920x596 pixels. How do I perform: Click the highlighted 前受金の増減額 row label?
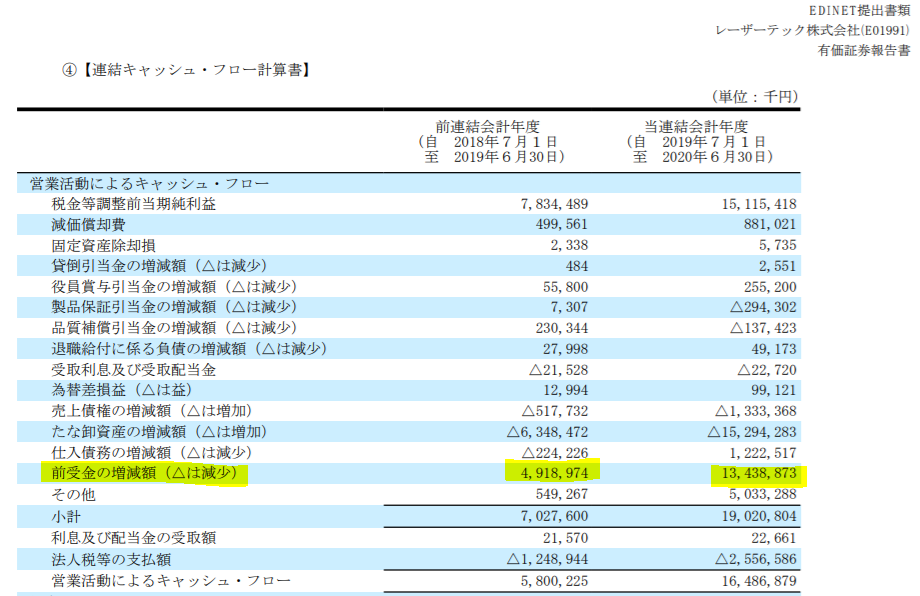point(144,473)
